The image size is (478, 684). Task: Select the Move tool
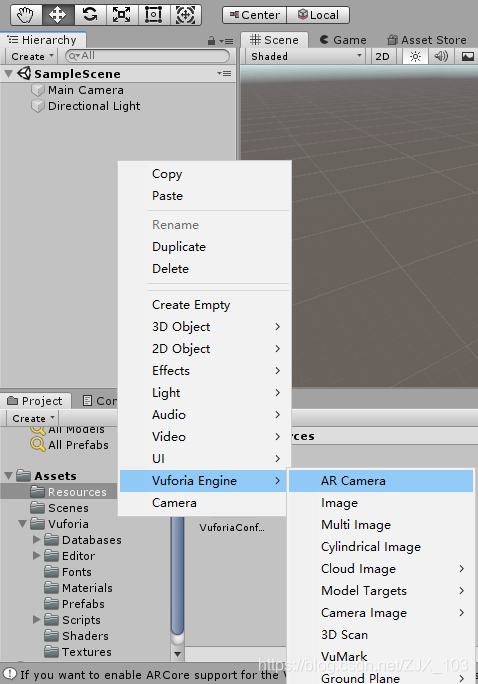[58, 15]
